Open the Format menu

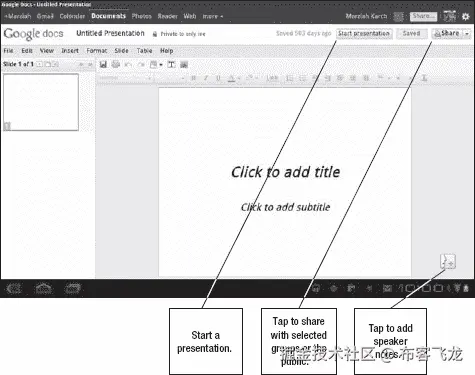pos(97,51)
